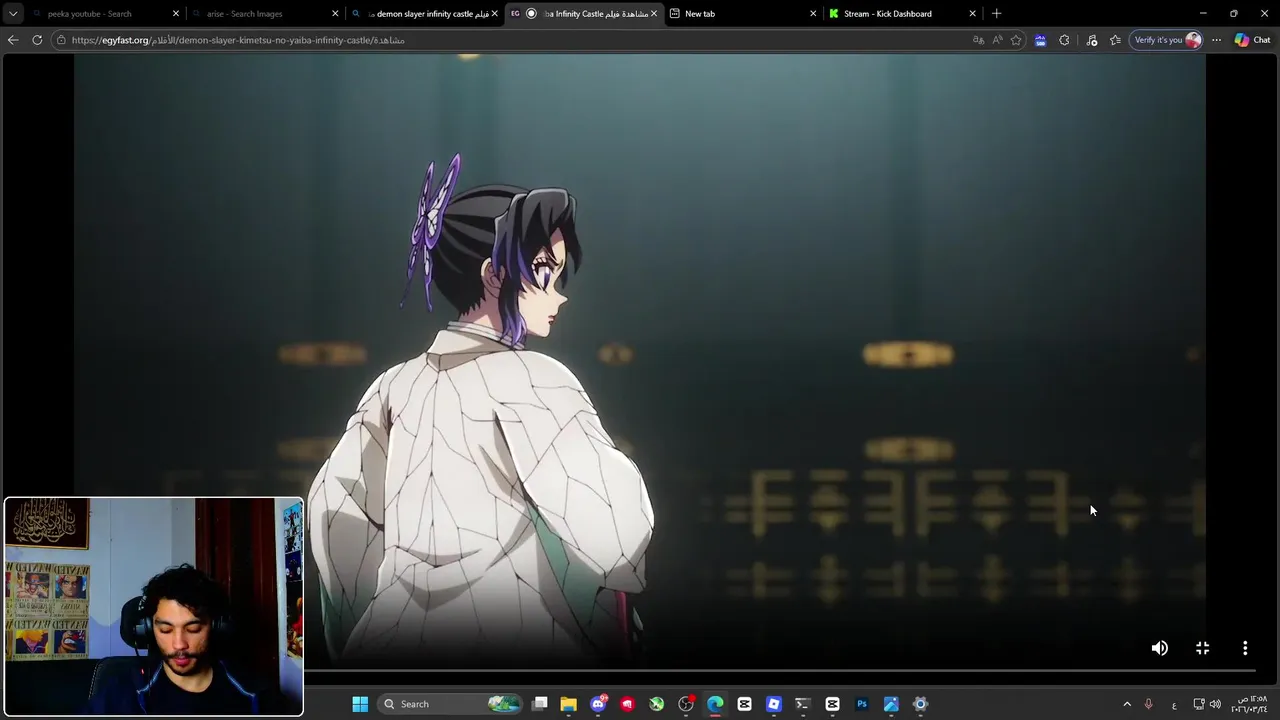Open the network status tray icon
This screenshot has width=1280, height=720.
[1198, 704]
